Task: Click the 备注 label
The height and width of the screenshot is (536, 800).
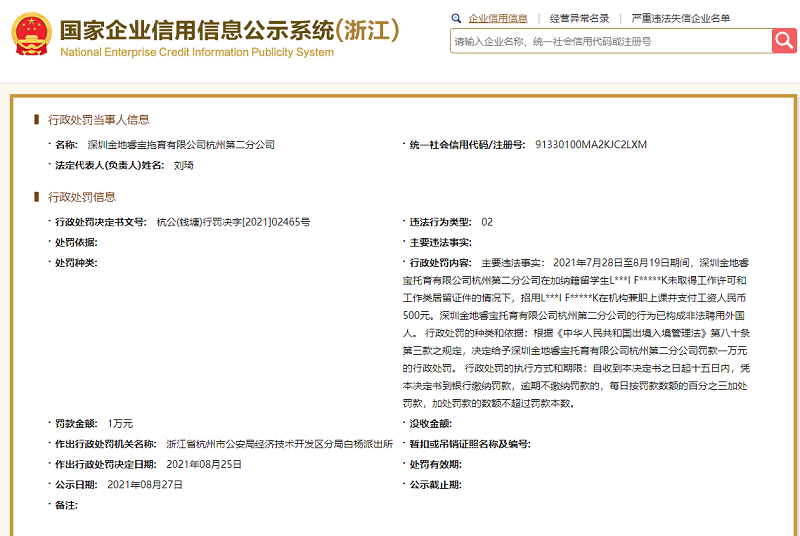Action: click(x=66, y=505)
